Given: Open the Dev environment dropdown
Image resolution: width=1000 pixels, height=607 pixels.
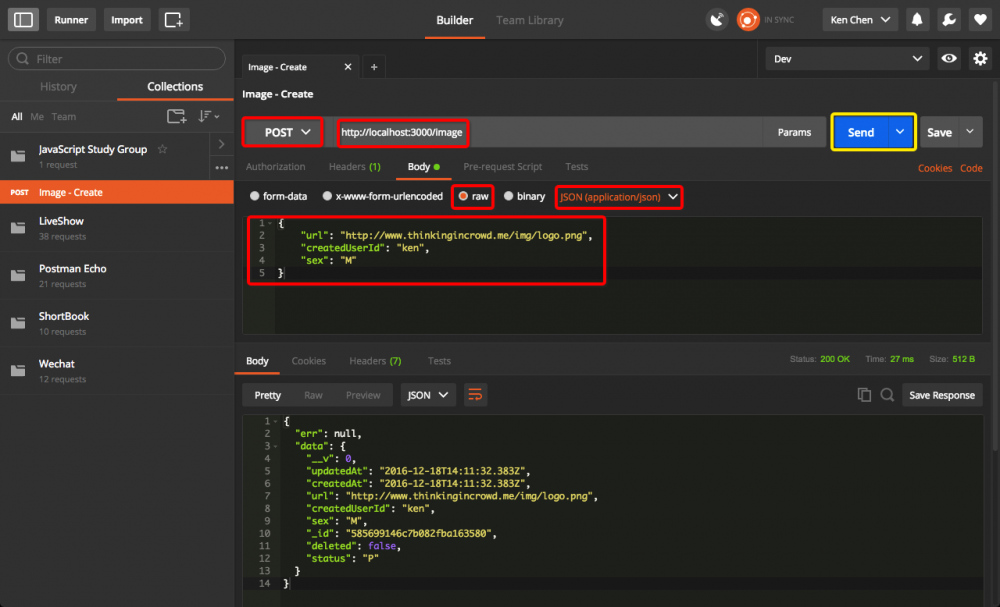Looking at the screenshot, I should click(846, 58).
